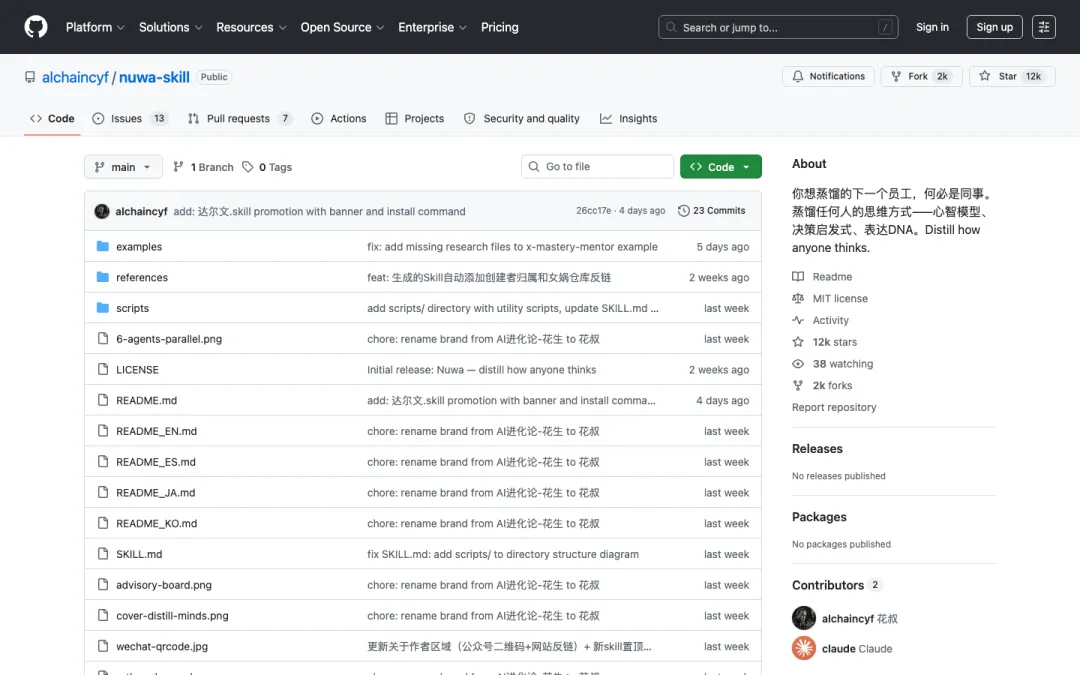Select the Code tab
Image resolution: width=1080 pixels, height=675 pixels.
tap(52, 118)
